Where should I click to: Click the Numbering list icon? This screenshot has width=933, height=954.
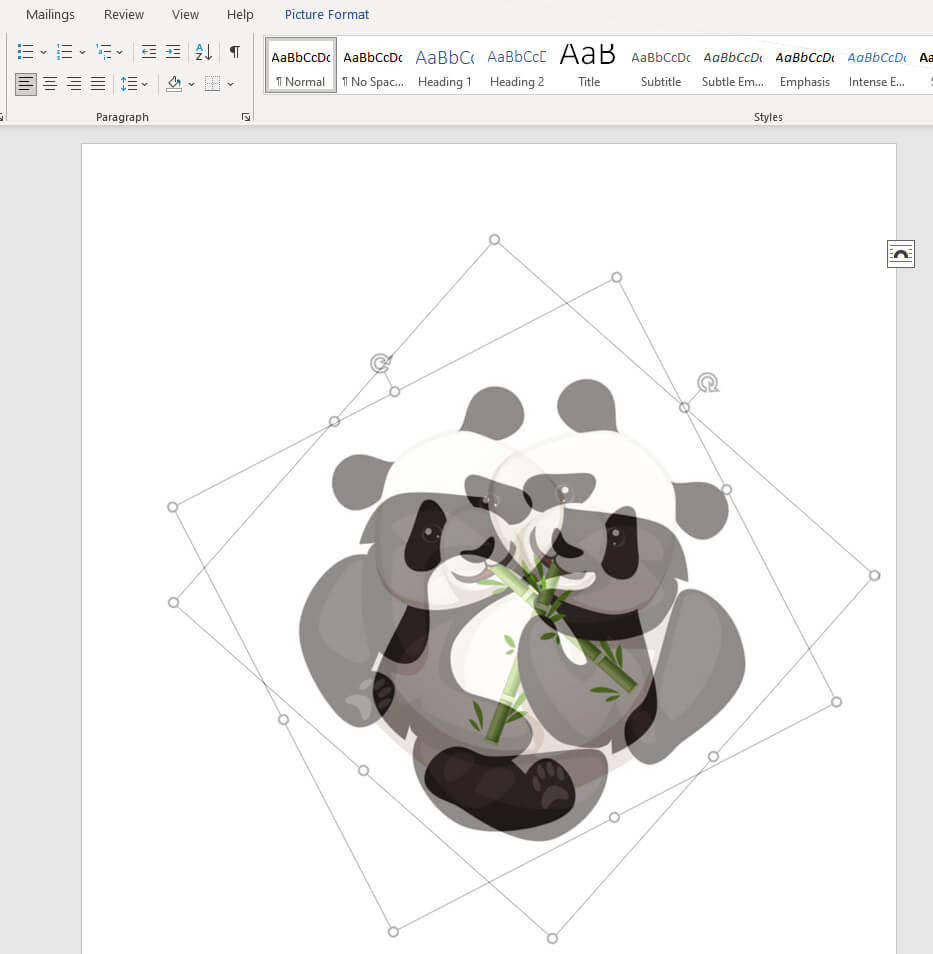click(65, 52)
